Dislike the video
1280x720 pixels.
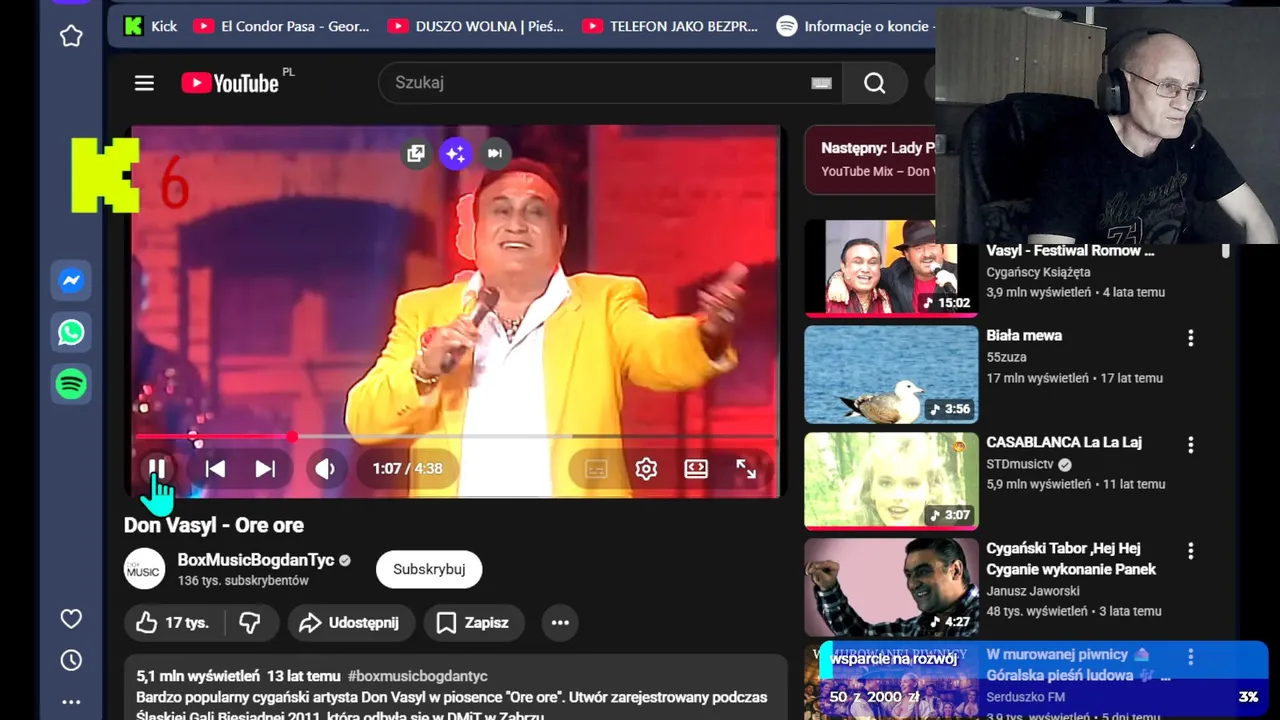[x=250, y=623]
